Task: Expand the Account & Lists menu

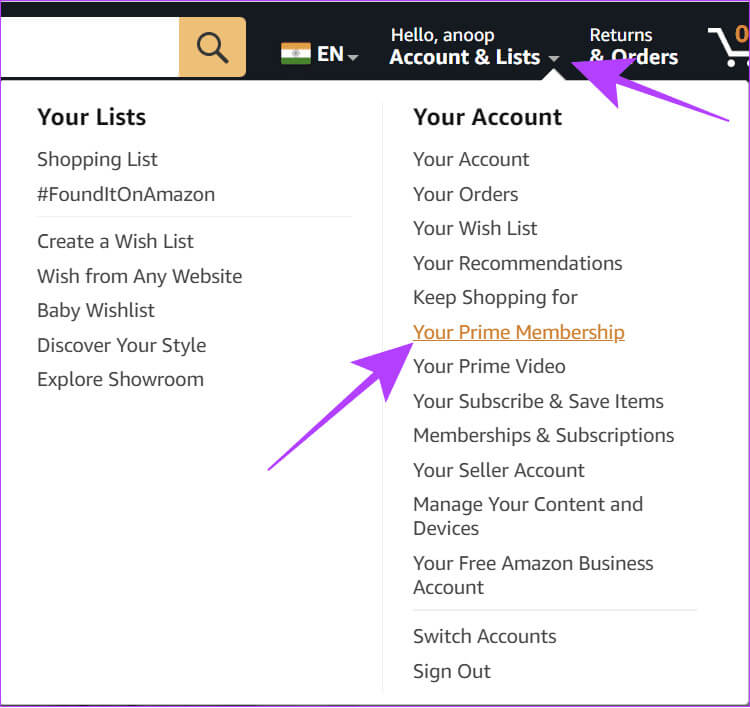Action: coord(474,46)
